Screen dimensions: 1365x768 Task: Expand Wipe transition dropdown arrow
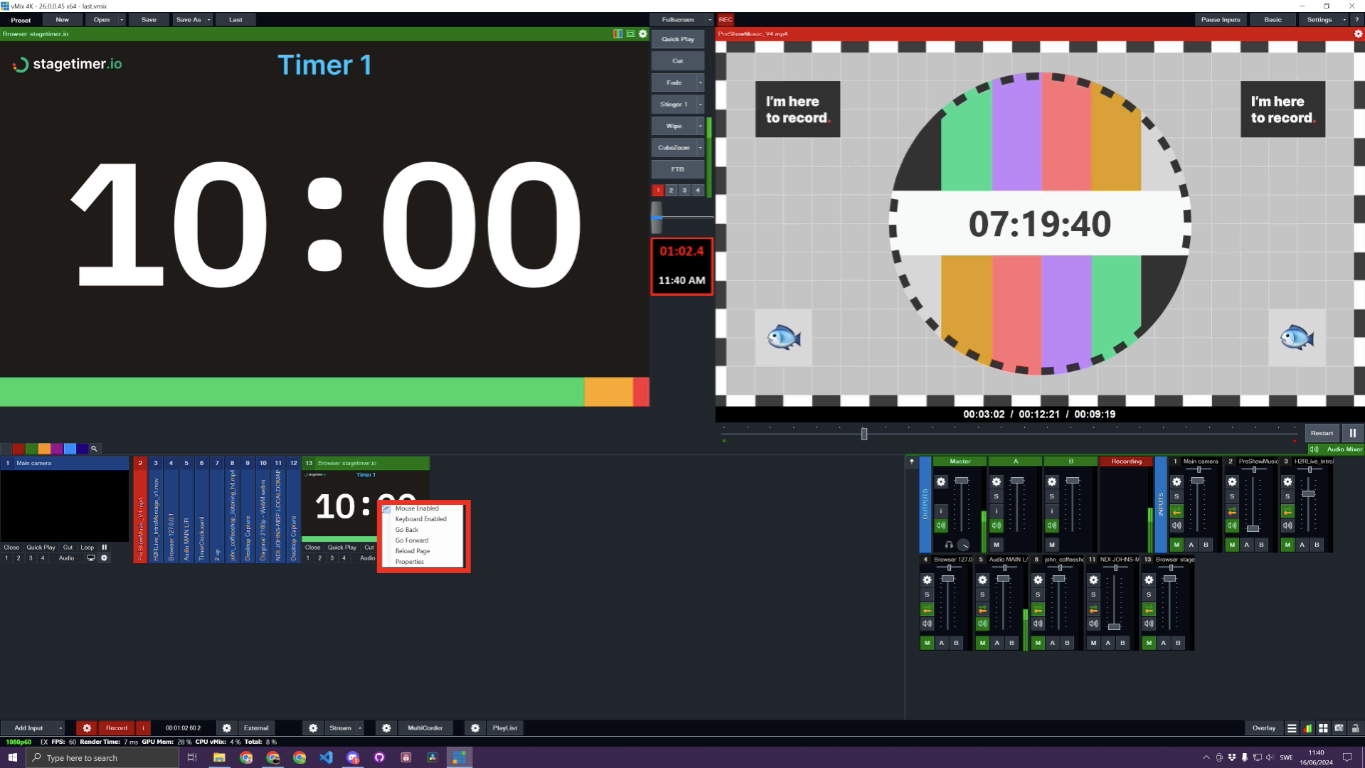pos(700,126)
